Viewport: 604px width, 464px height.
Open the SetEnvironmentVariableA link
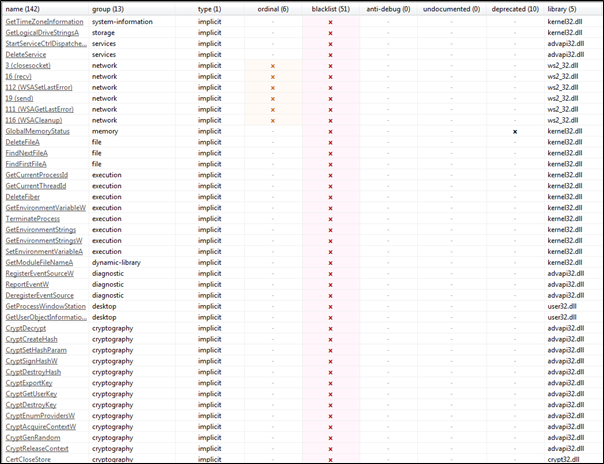[44, 252]
